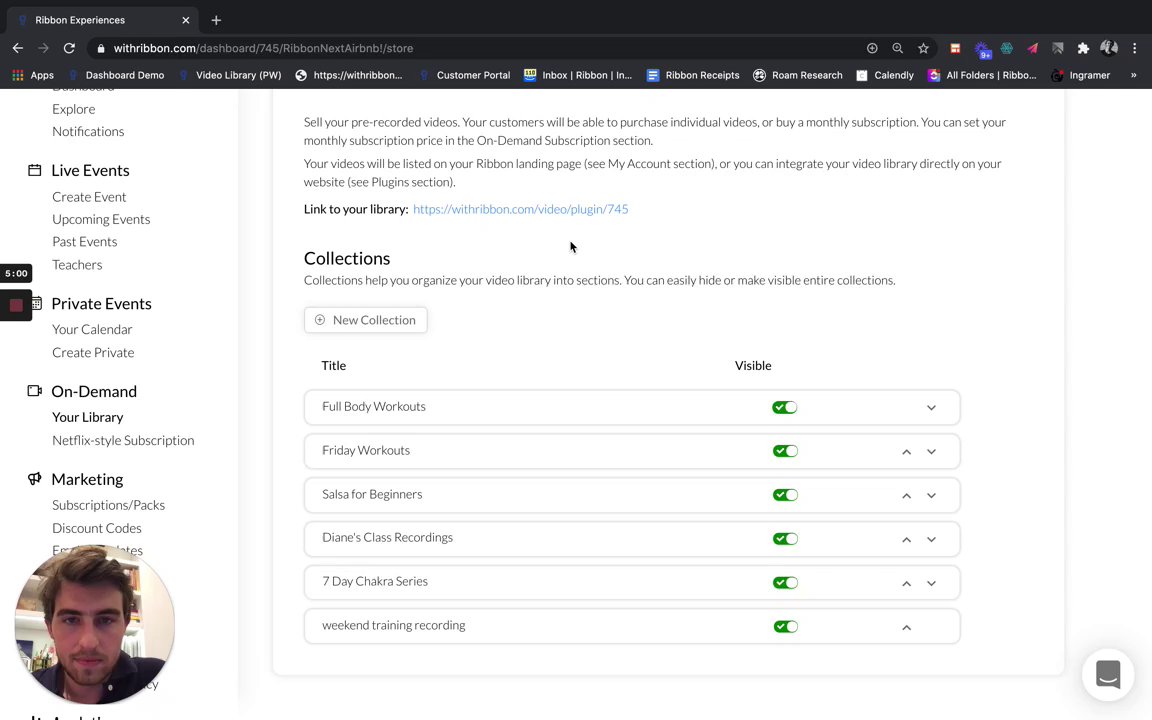
Task: Move weekend training recording up
Action: [906, 627]
